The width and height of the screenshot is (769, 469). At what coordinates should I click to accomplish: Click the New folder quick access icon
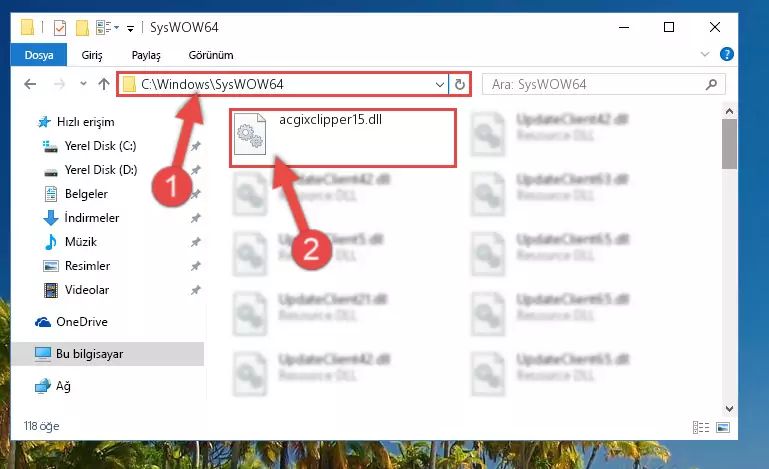(x=82, y=27)
